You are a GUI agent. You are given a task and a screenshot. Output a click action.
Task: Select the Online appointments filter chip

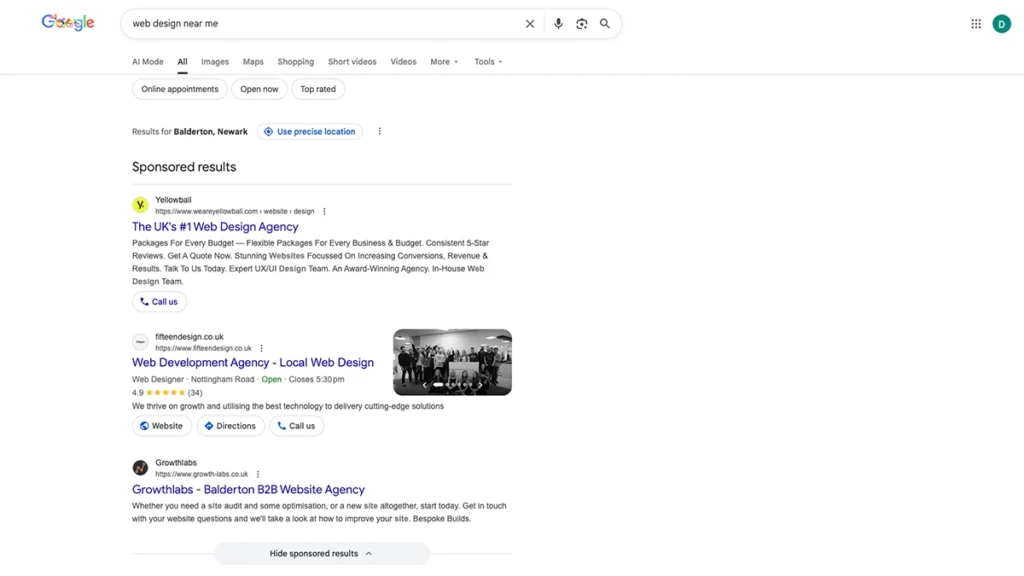coord(179,89)
